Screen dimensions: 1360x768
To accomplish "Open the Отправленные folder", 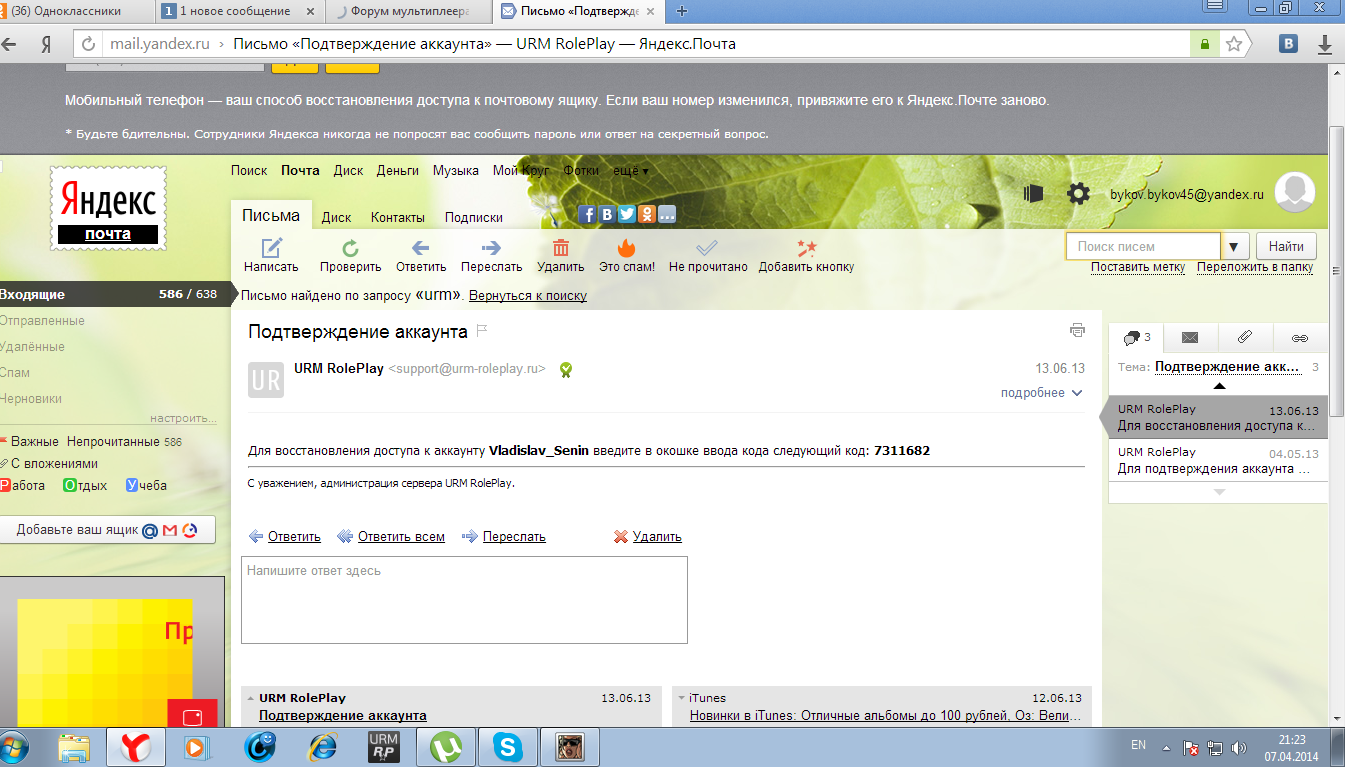I will click(42, 321).
